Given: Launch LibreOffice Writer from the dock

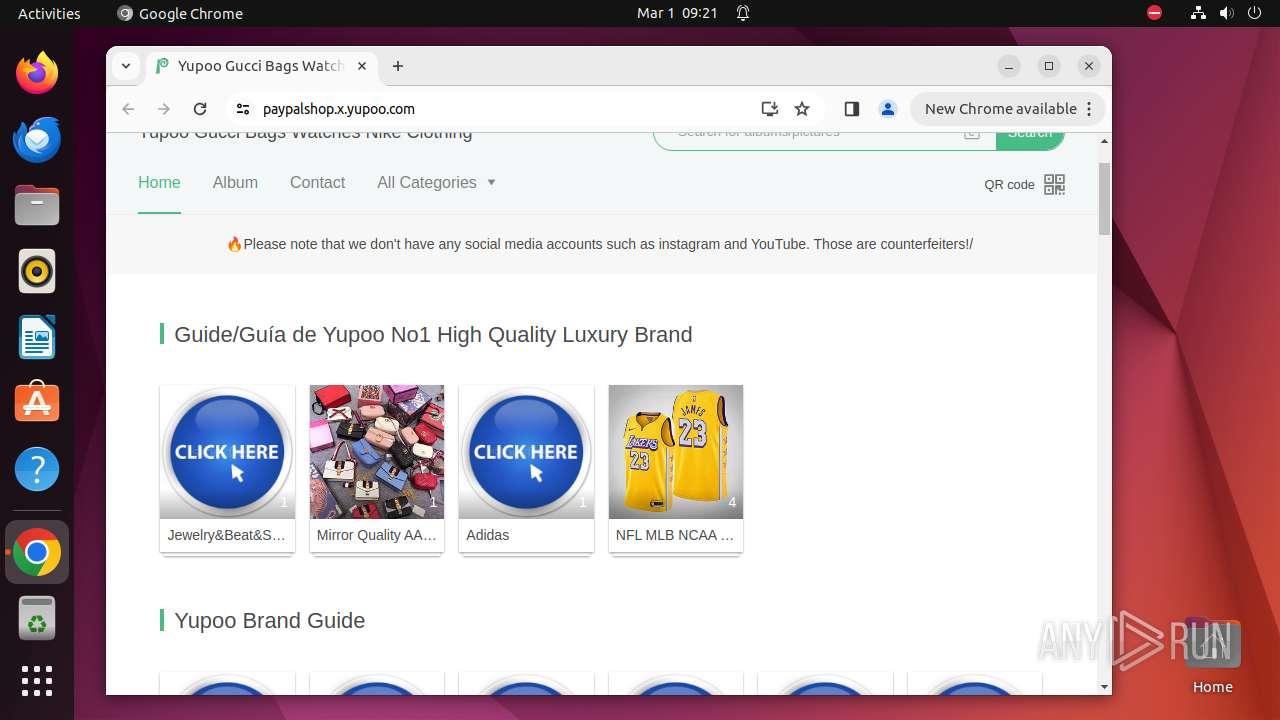Looking at the screenshot, I should click(x=37, y=337).
